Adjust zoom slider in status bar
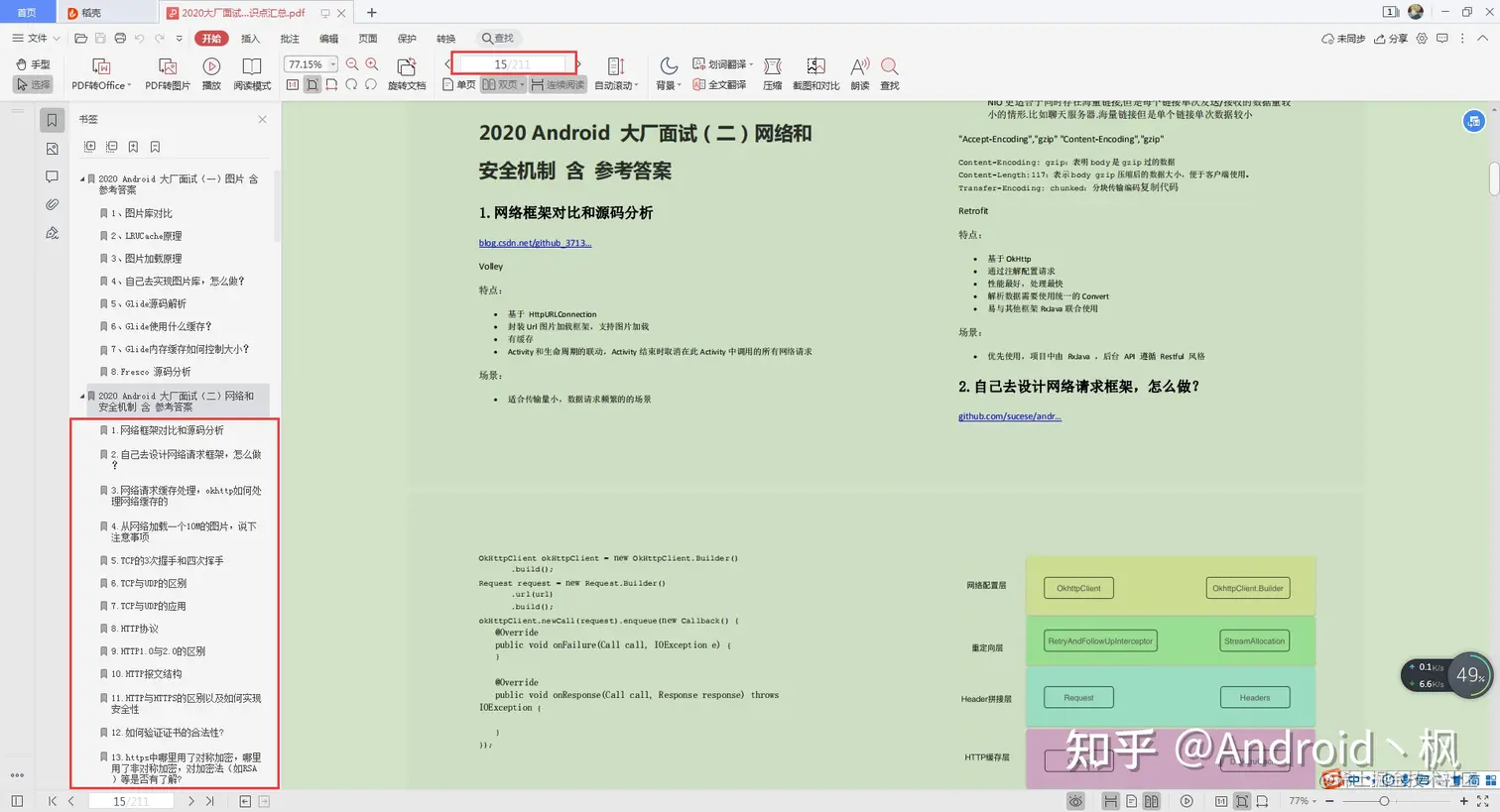Screen dimensions: 1500x812 tap(1385, 801)
